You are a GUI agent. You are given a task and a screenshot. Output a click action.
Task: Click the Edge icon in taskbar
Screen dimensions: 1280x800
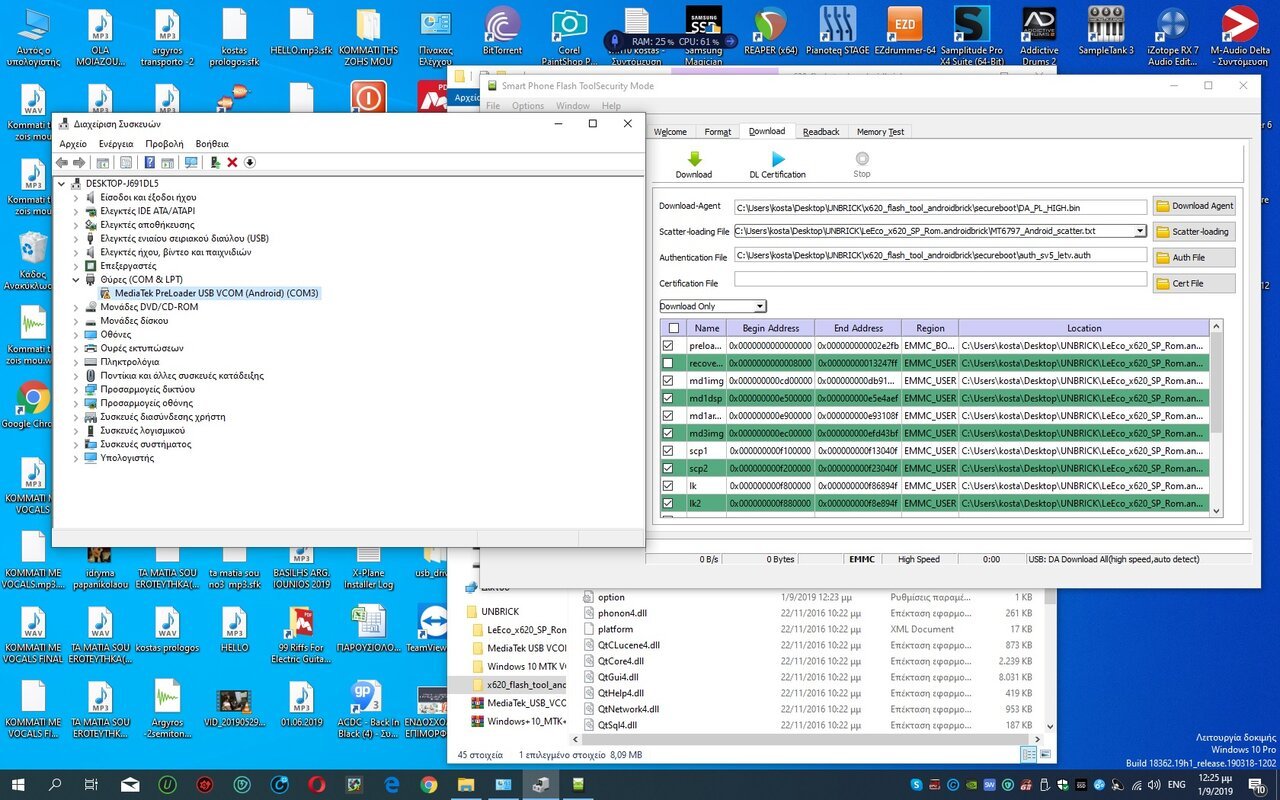(391, 785)
